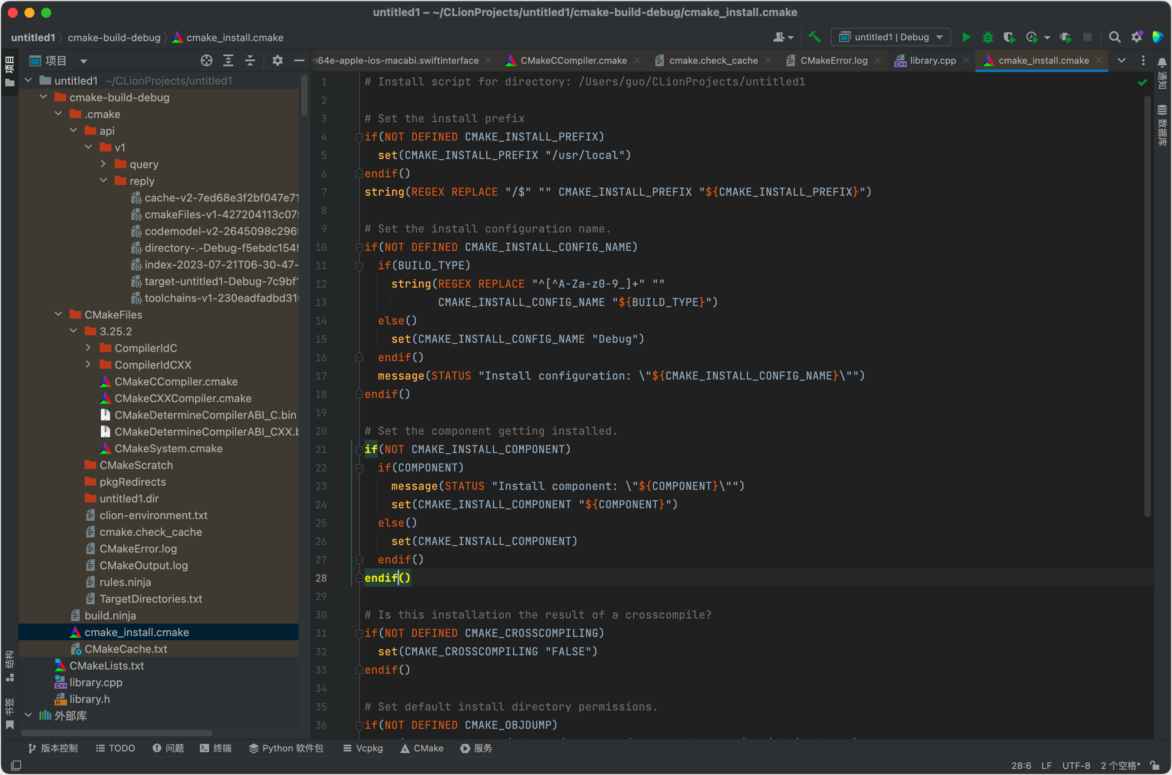1172x775 pixels.
Task: Open the Structure panel on left strip
Action: [10, 665]
